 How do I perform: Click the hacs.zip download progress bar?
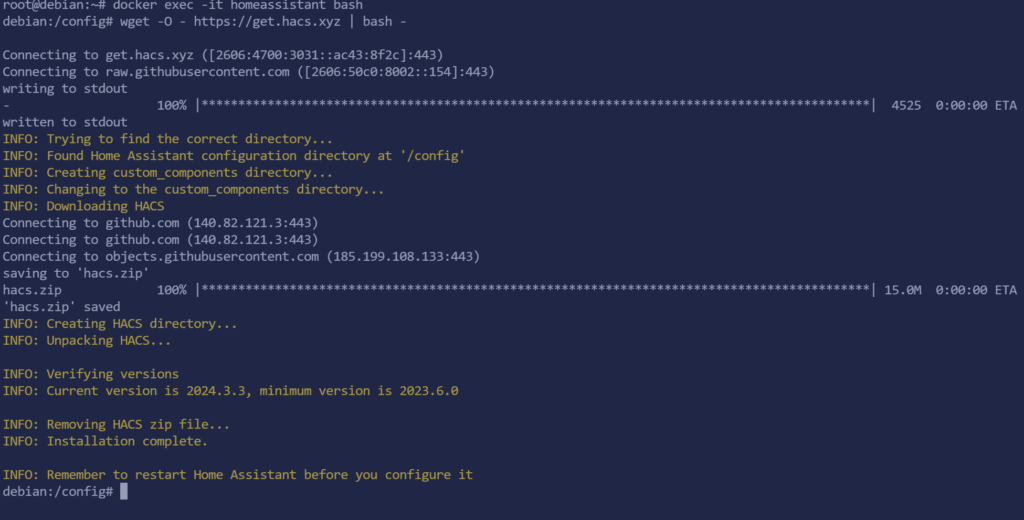(x=536, y=290)
